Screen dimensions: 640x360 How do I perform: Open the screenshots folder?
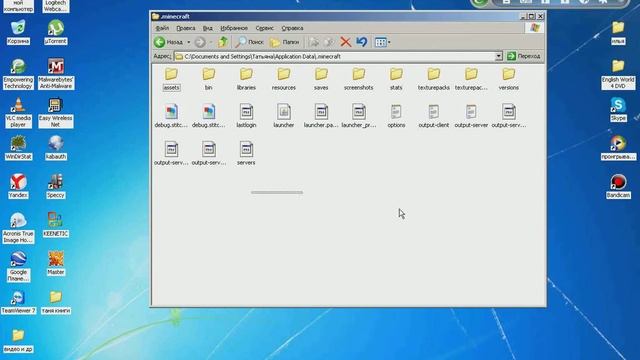[x=358, y=79]
